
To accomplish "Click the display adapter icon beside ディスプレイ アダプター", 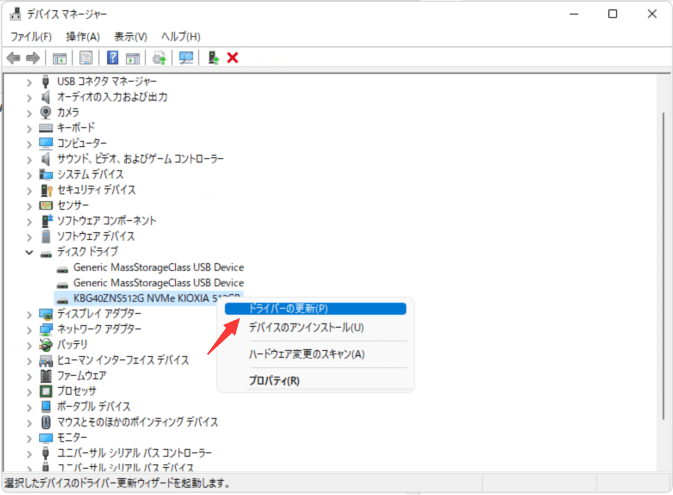I will click(45, 314).
